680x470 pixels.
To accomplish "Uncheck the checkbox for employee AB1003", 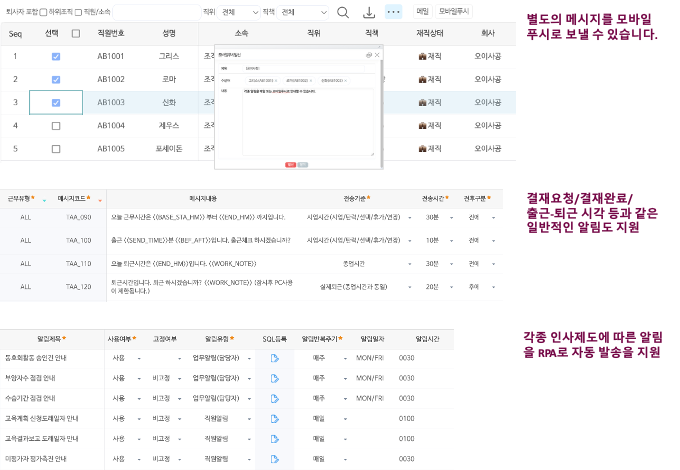I will click(56, 103).
